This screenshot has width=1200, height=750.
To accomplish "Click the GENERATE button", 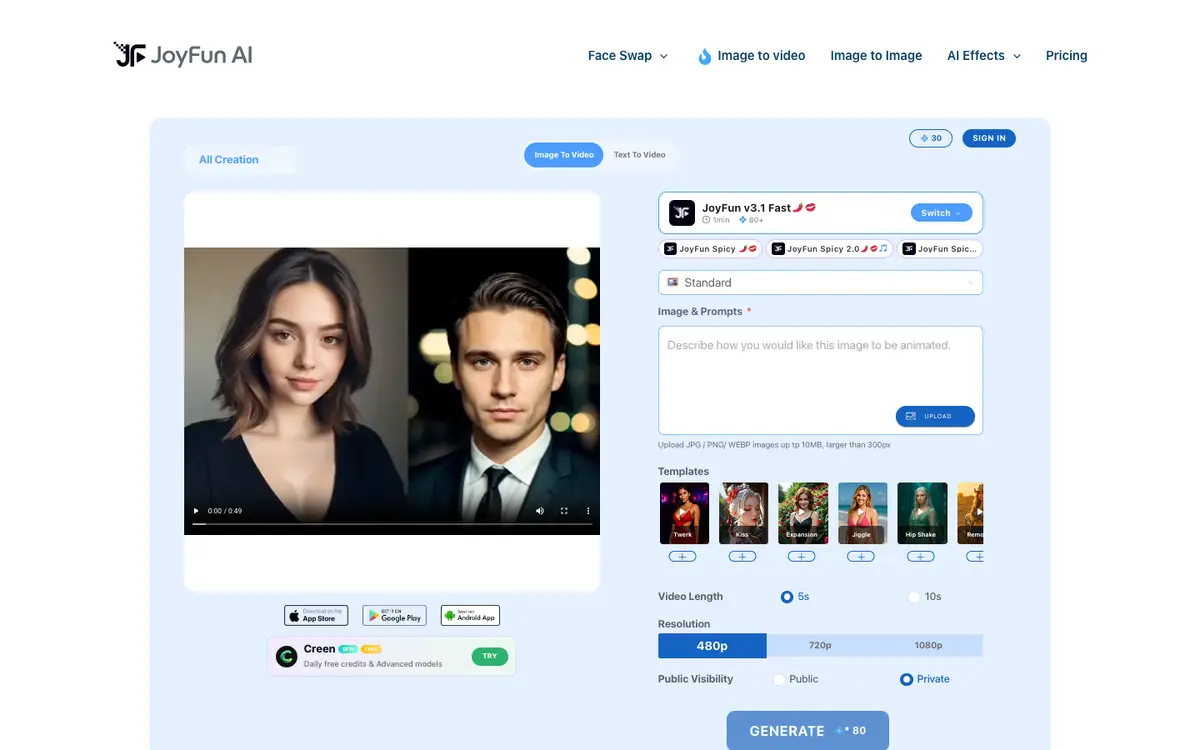I will point(807,731).
